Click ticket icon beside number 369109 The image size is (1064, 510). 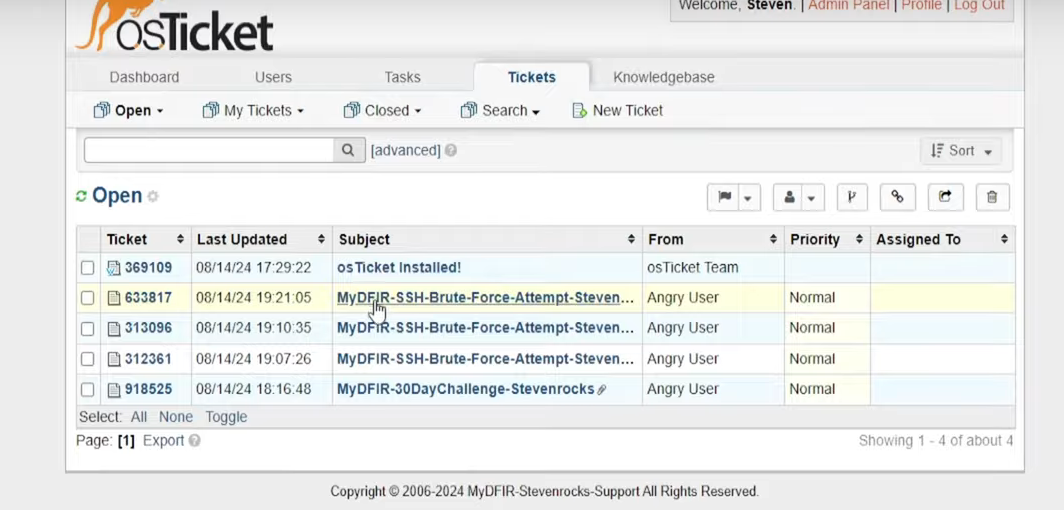[113, 268]
